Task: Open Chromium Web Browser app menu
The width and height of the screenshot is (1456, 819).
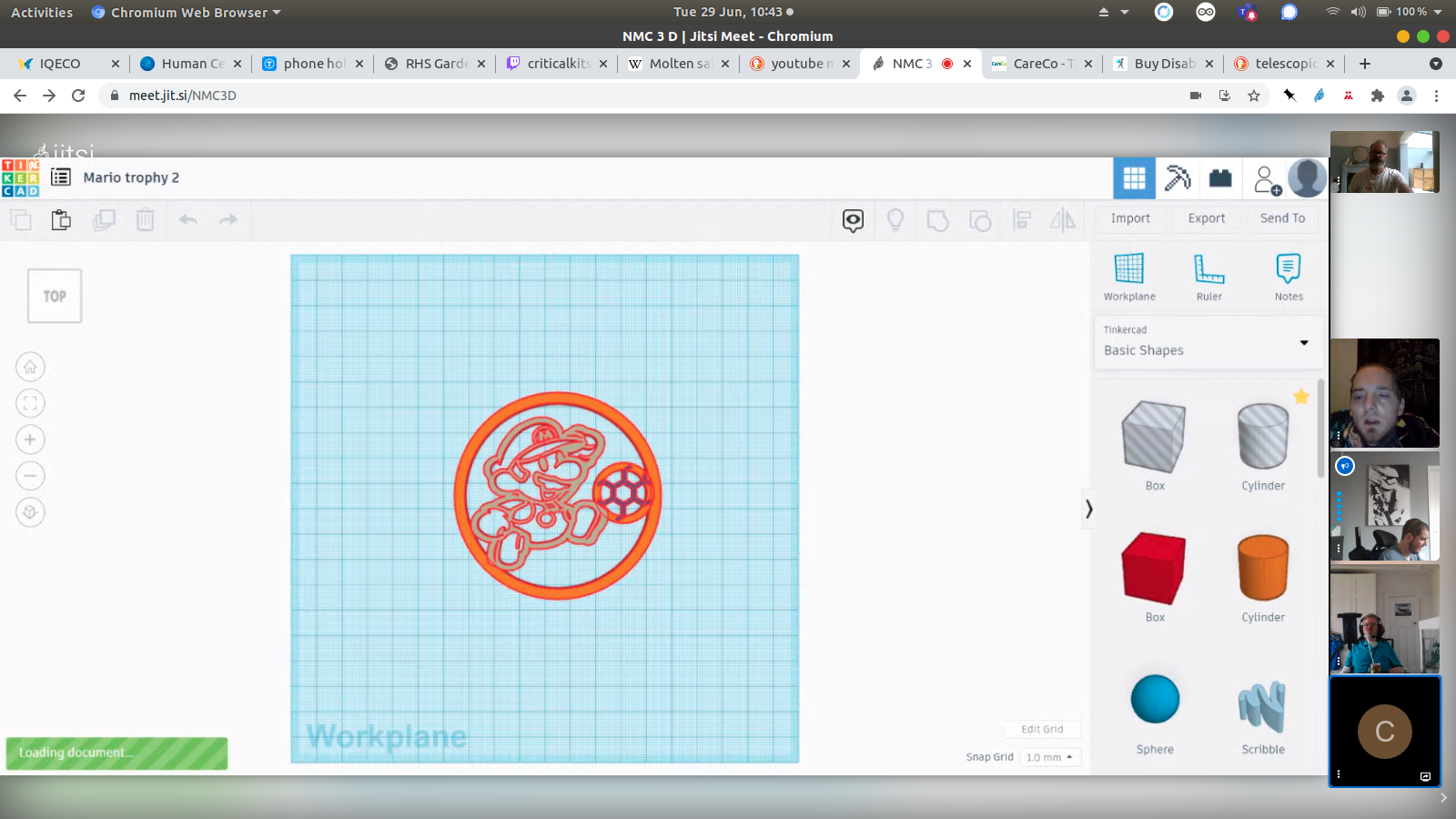Action: pos(187,13)
